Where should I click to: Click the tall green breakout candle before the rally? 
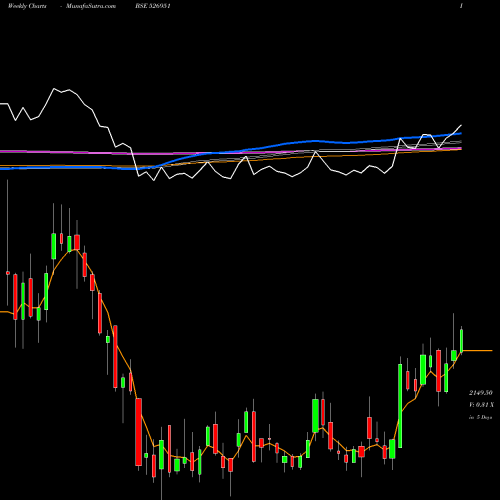400,406
